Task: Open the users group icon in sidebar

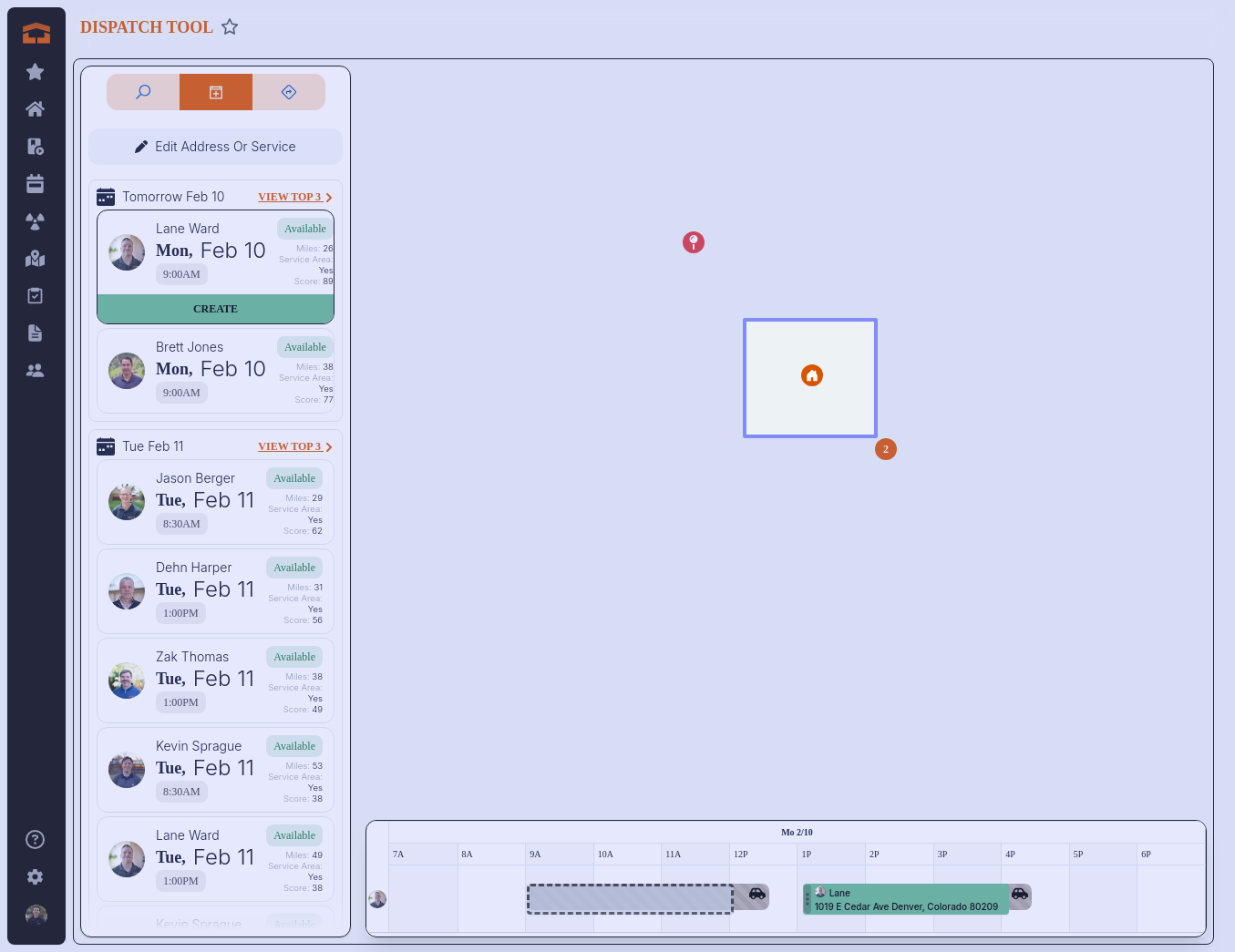Action: 36,371
